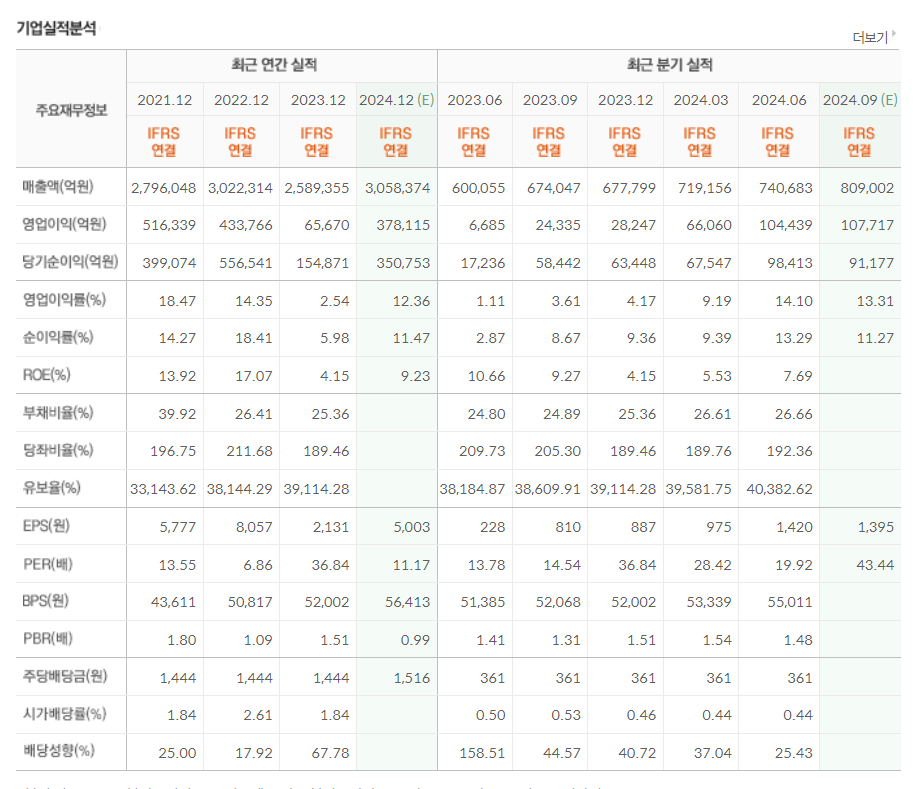Click the 2024.12 (E) annual column header
Viewport: 918px width, 789px height.
(396, 100)
